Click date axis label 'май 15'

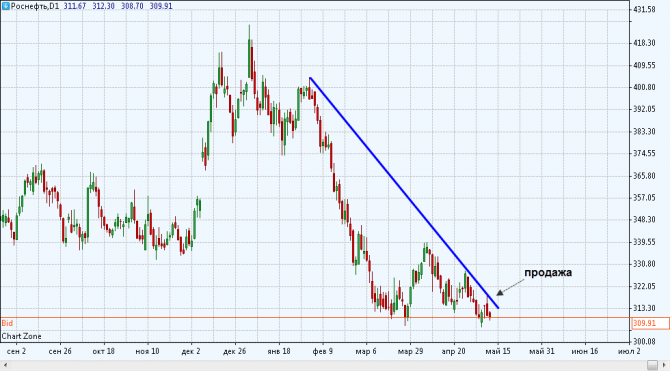pyautogui.click(x=498, y=351)
